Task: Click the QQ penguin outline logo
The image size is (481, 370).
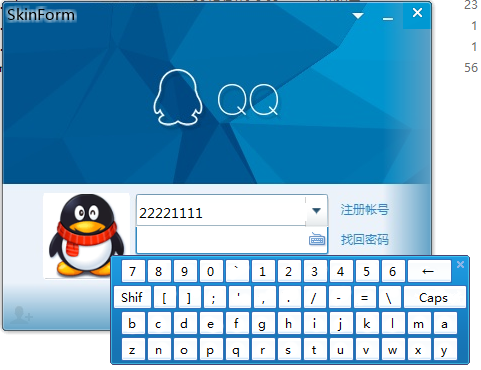Action: [178, 98]
